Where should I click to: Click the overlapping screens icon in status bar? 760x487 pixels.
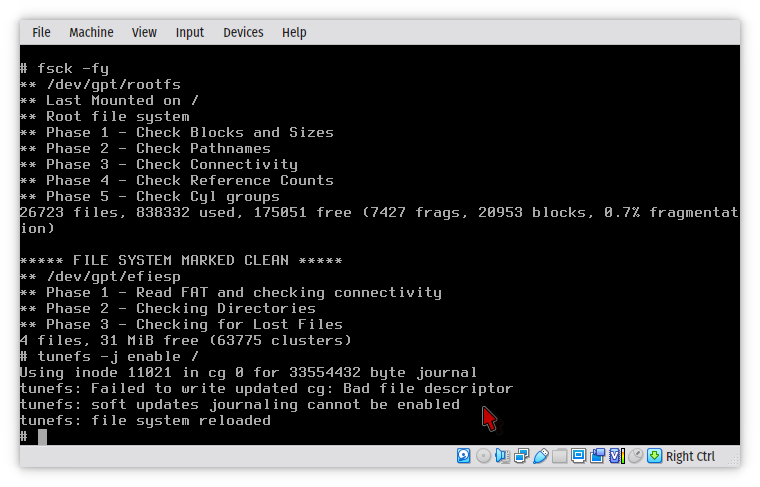tap(598, 456)
